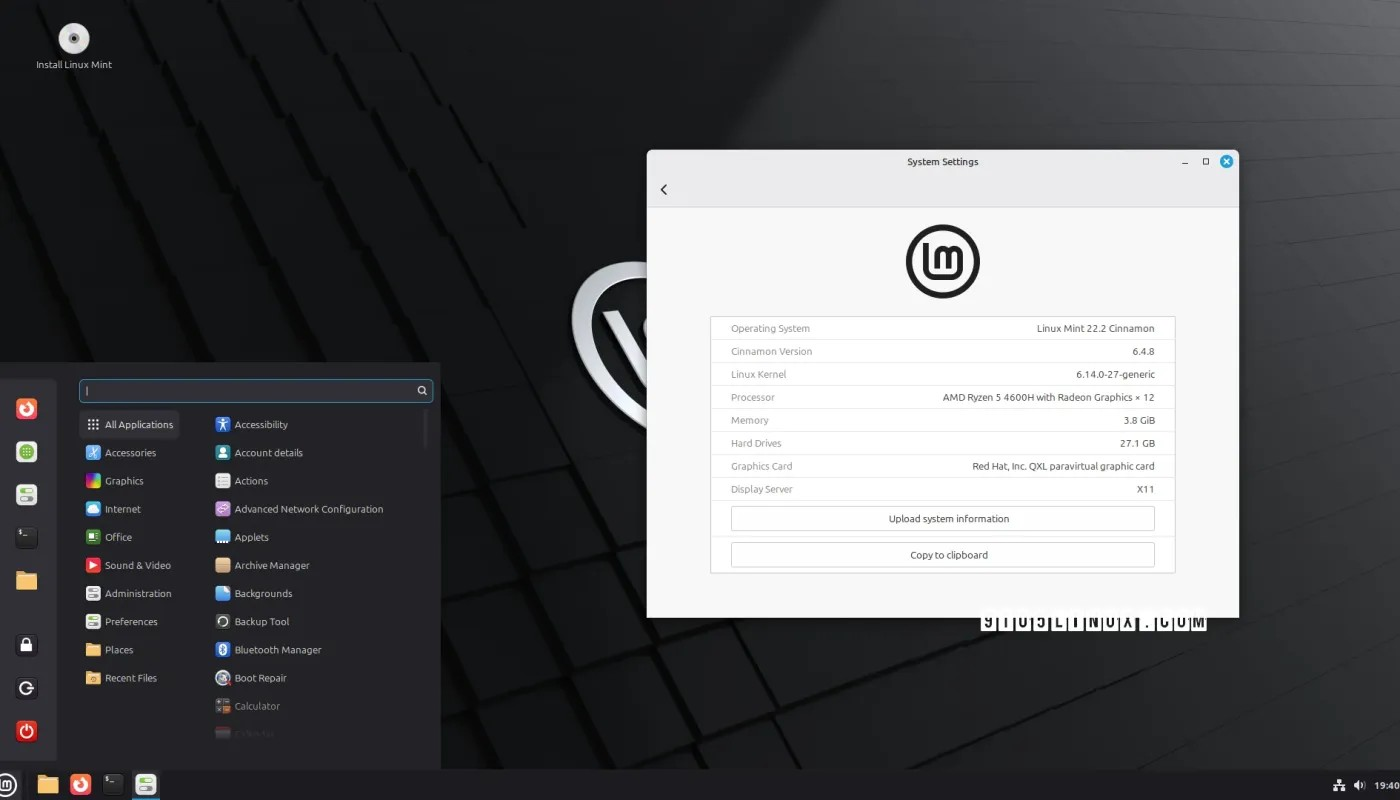This screenshot has width=1400, height=800.
Task: Shut down using the red power icon
Action: pos(25,731)
